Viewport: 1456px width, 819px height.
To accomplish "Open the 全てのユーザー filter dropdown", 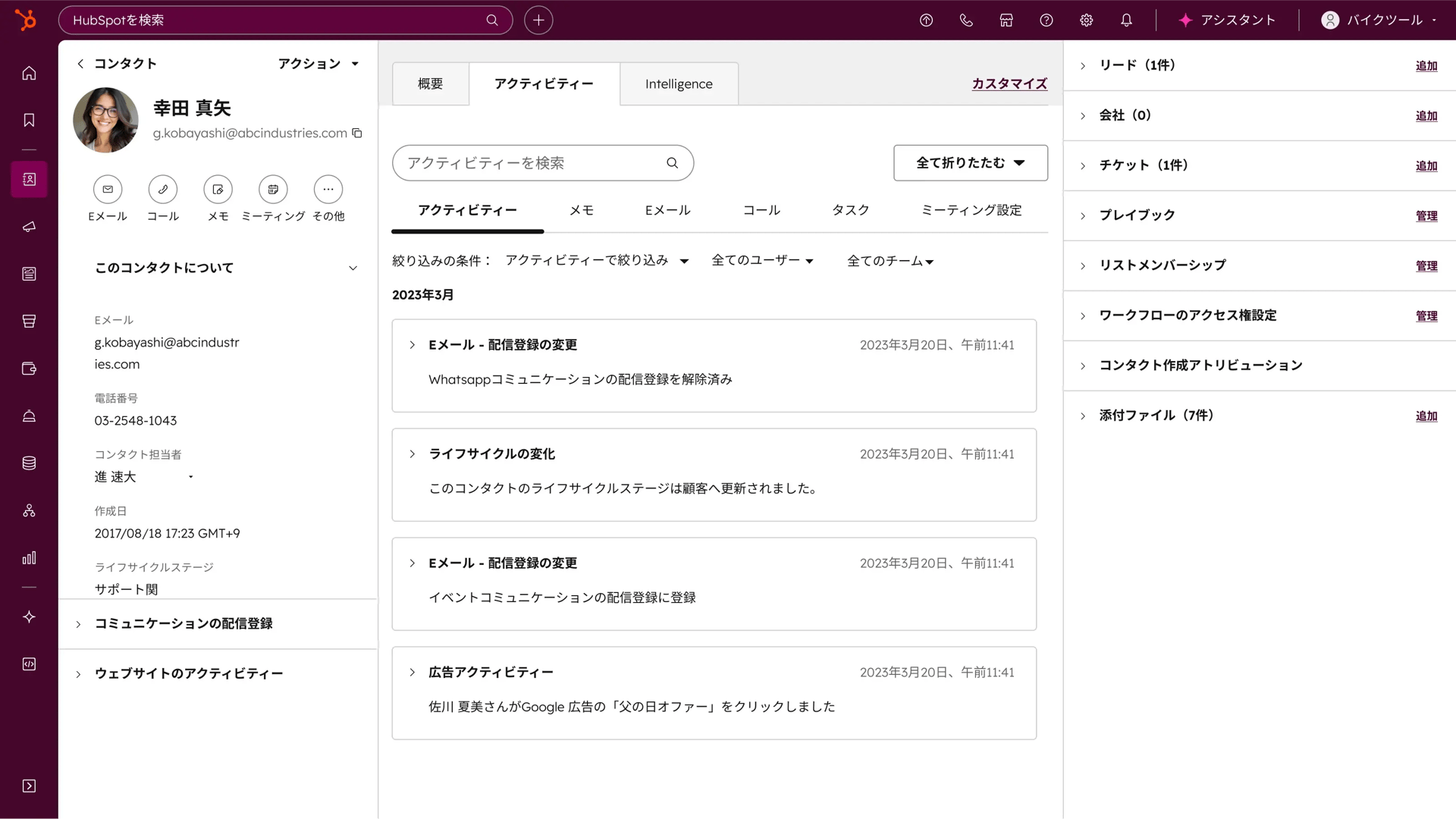I will pos(763,260).
